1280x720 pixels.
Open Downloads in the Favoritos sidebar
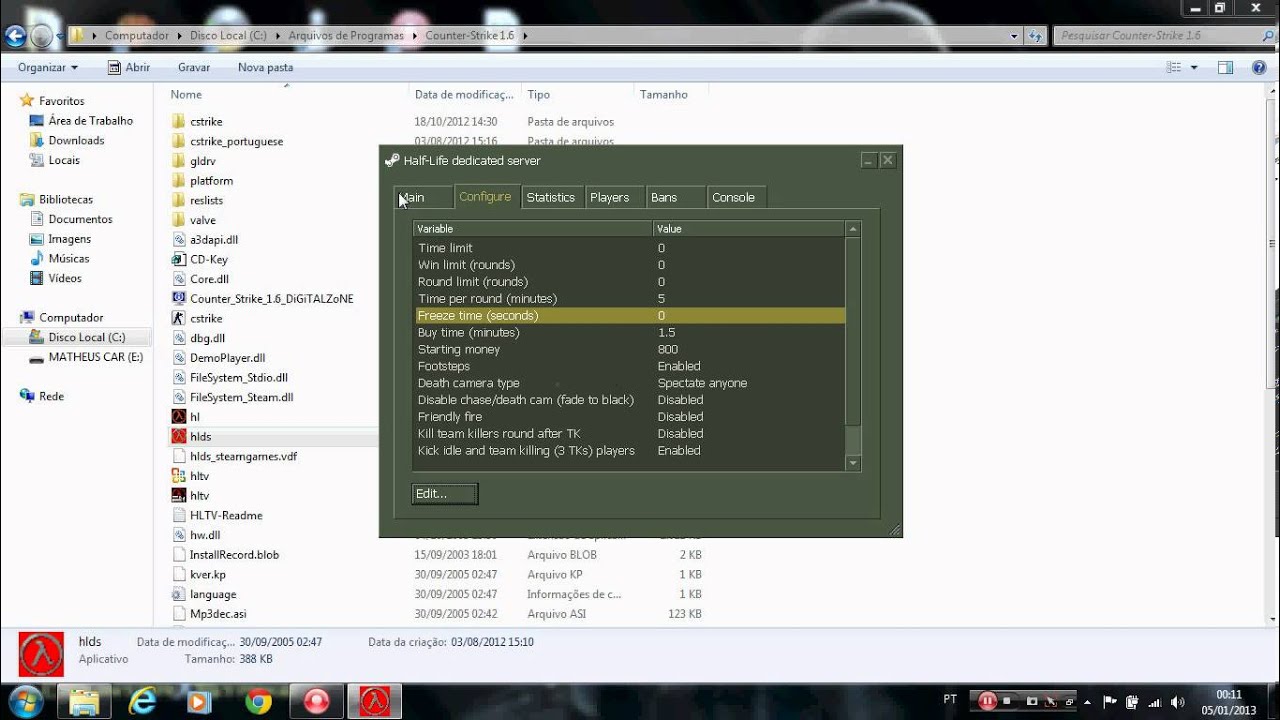point(76,141)
